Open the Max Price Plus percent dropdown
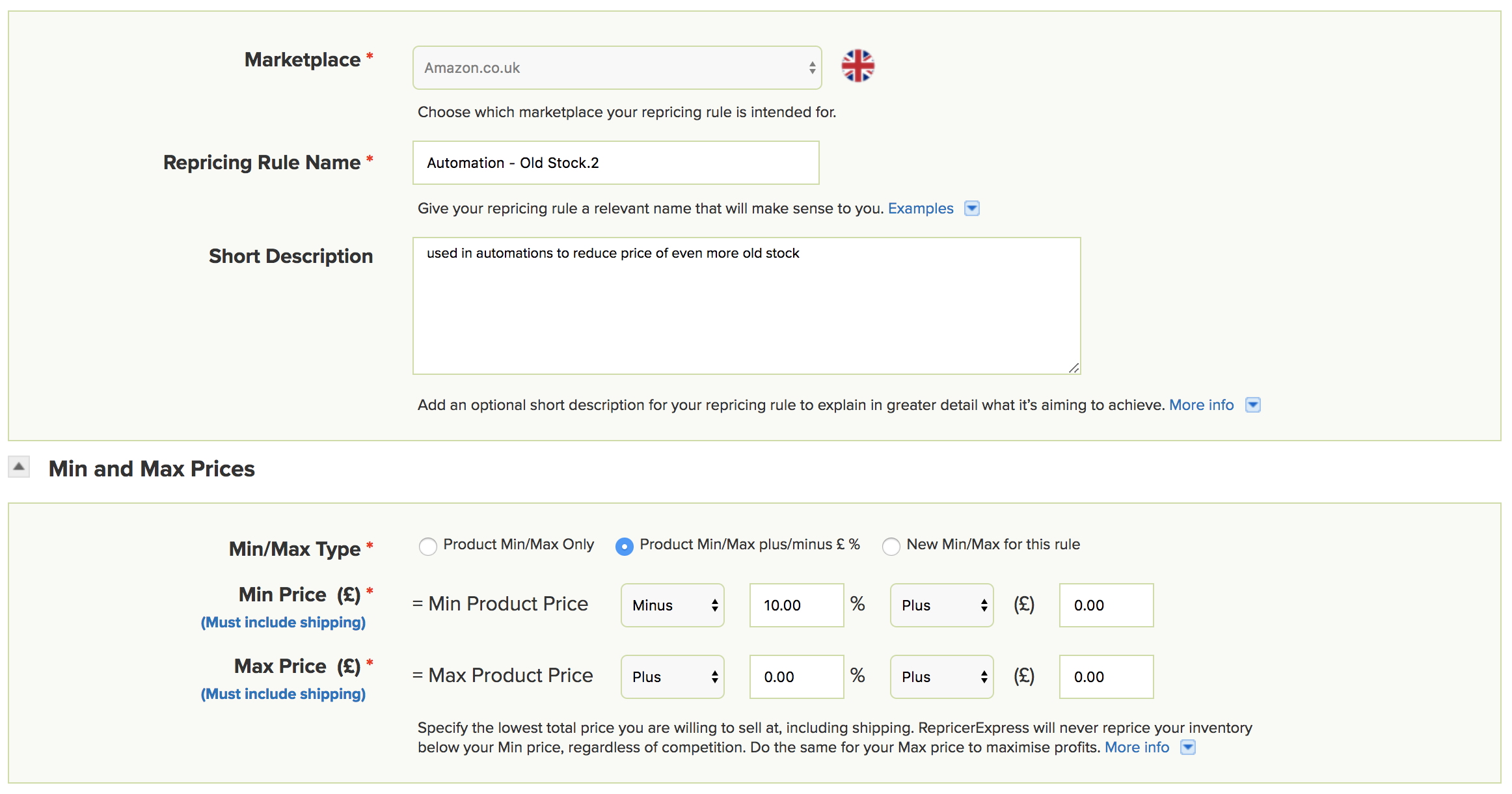 (x=672, y=677)
